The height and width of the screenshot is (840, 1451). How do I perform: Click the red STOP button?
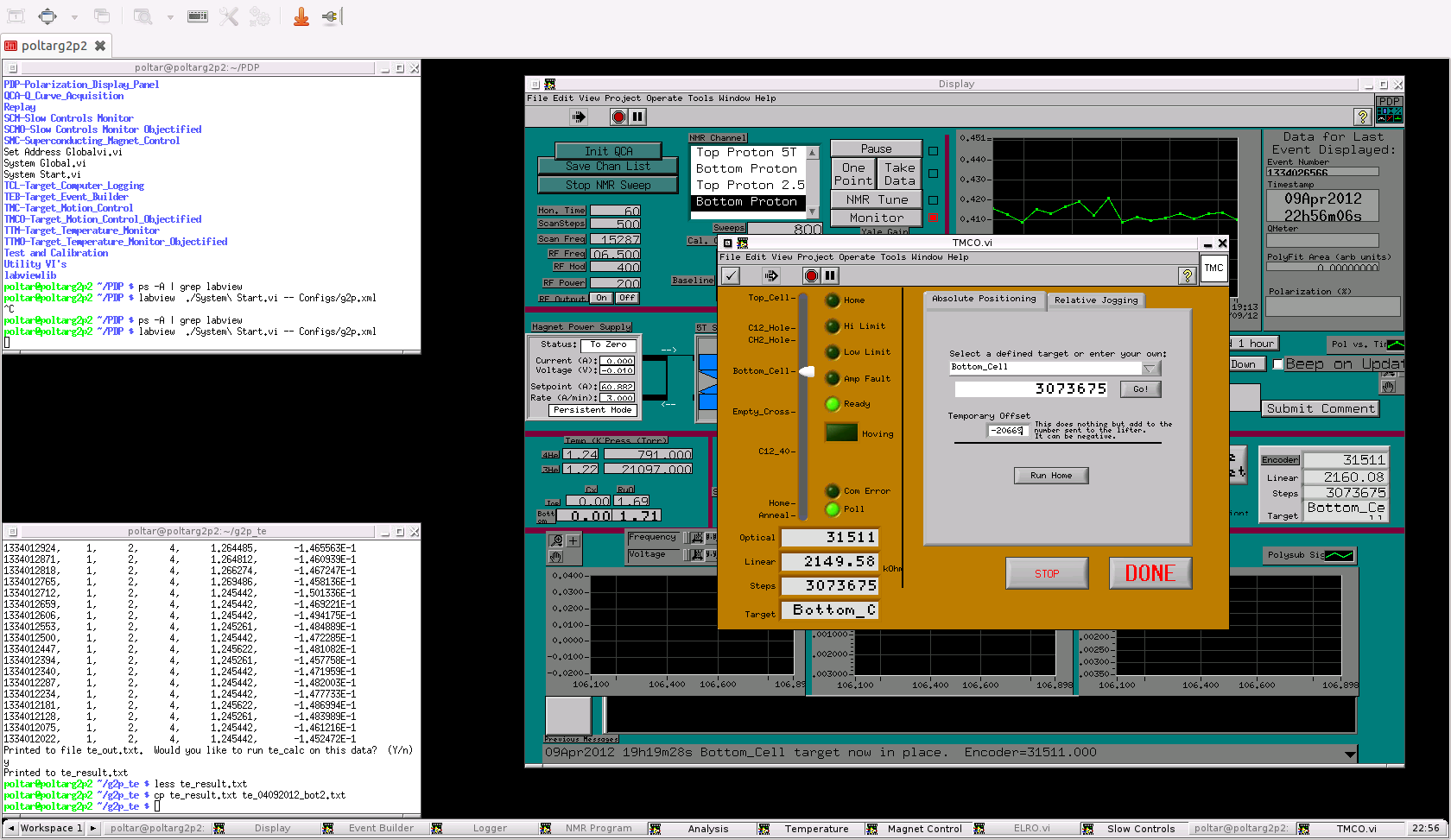point(1047,573)
